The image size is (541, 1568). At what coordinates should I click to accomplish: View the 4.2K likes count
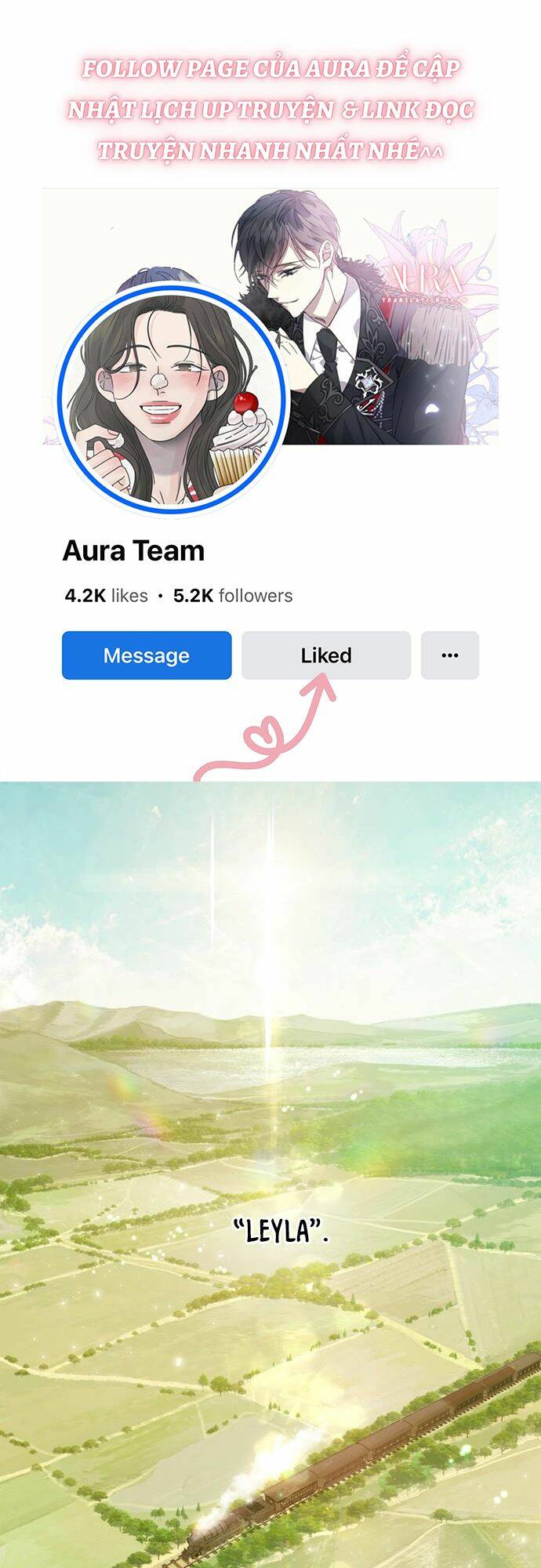pos(106,596)
